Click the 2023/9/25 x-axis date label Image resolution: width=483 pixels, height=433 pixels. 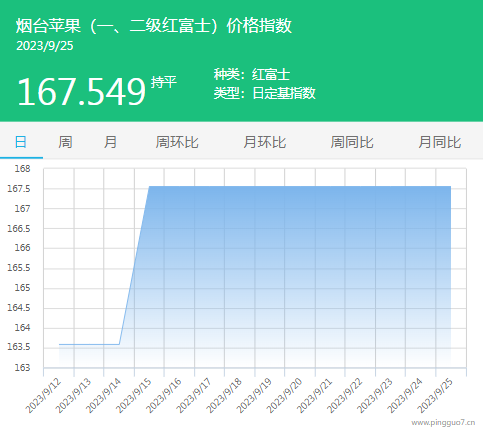[x=436, y=395]
